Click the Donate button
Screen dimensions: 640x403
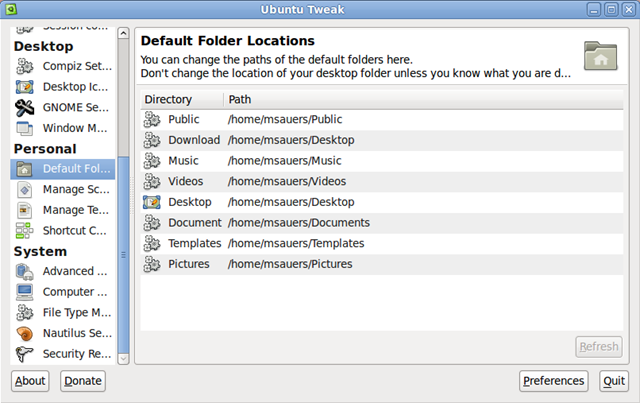(83, 381)
